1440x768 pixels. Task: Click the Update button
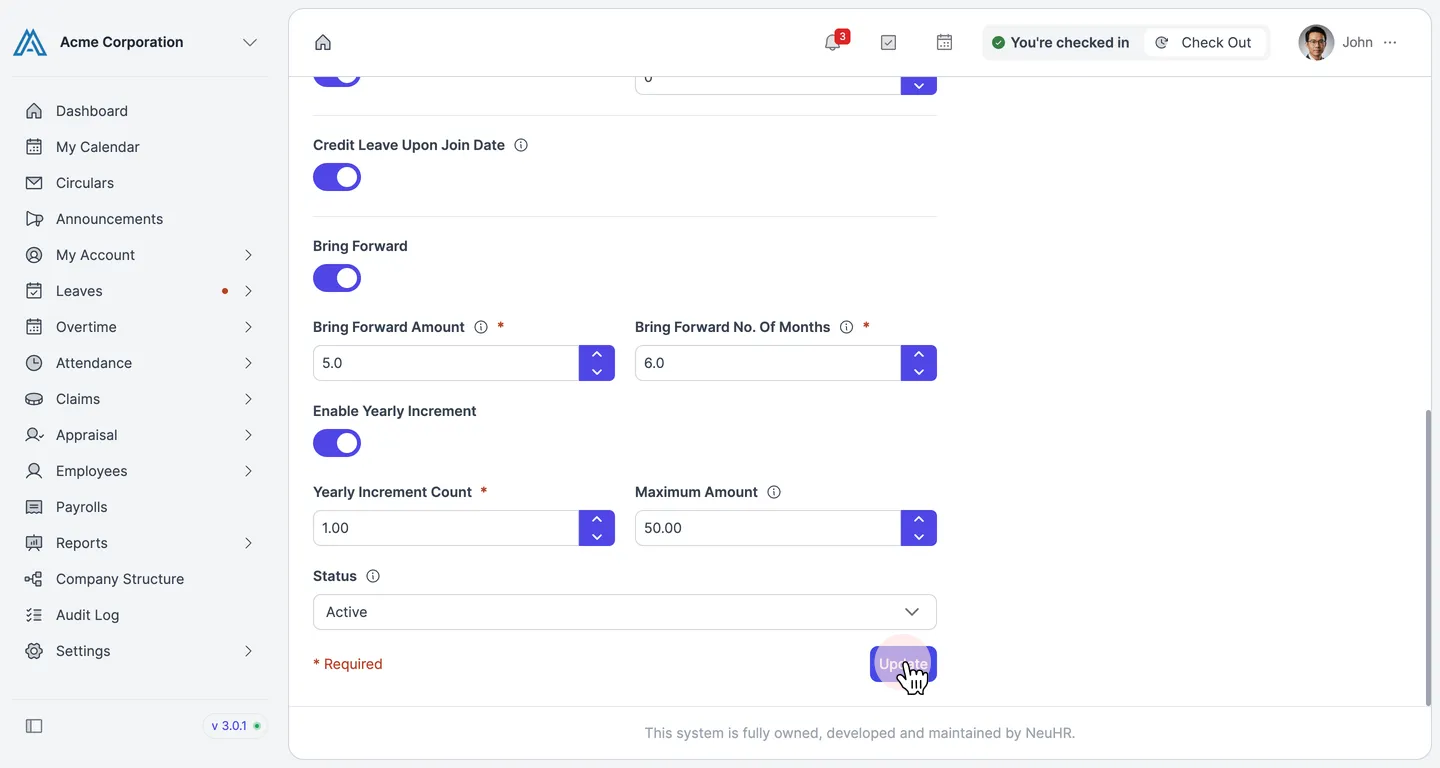(x=903, y=664)
